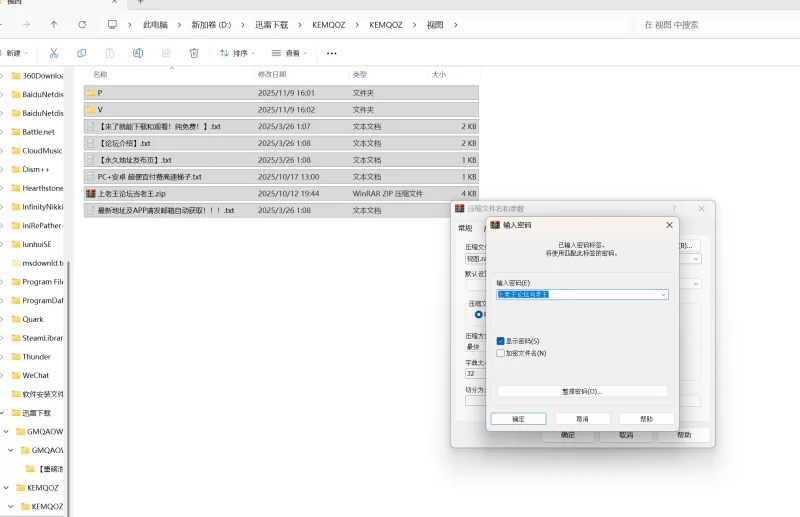Open the 排序 sort dropdown
This screenshot has width=800, height=517.
237,53
